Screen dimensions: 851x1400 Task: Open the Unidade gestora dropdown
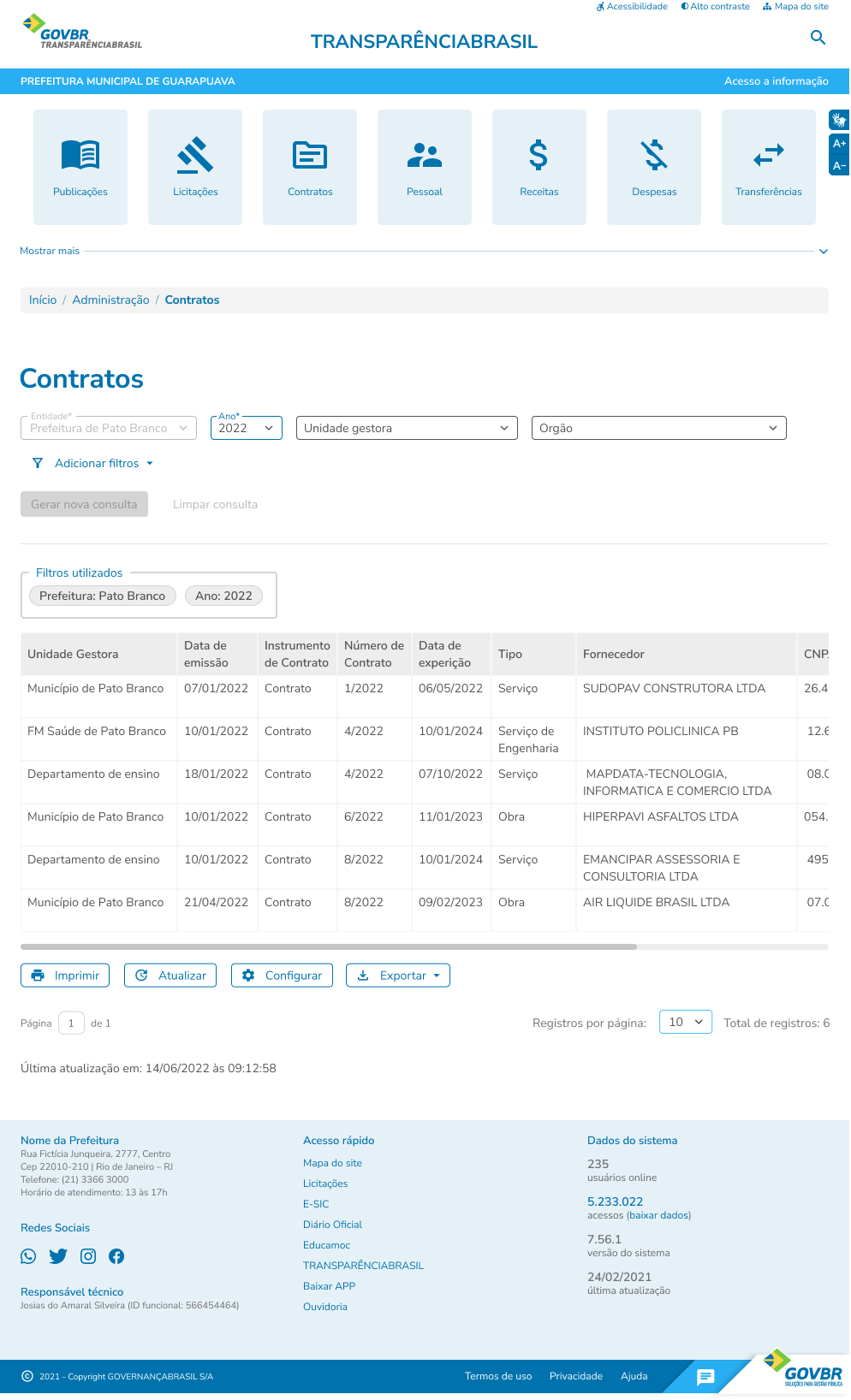(x=406, y=428)
